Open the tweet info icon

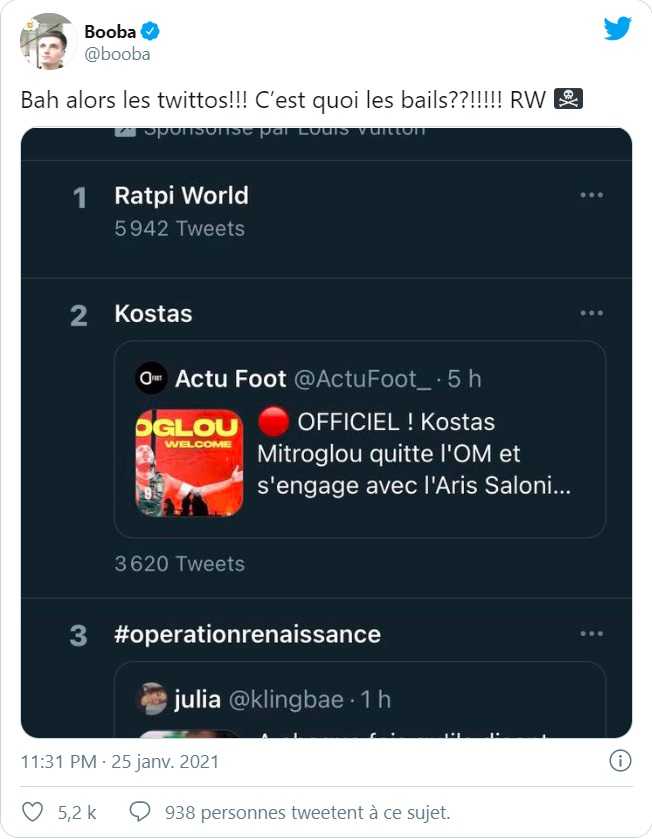coord(620,761)
